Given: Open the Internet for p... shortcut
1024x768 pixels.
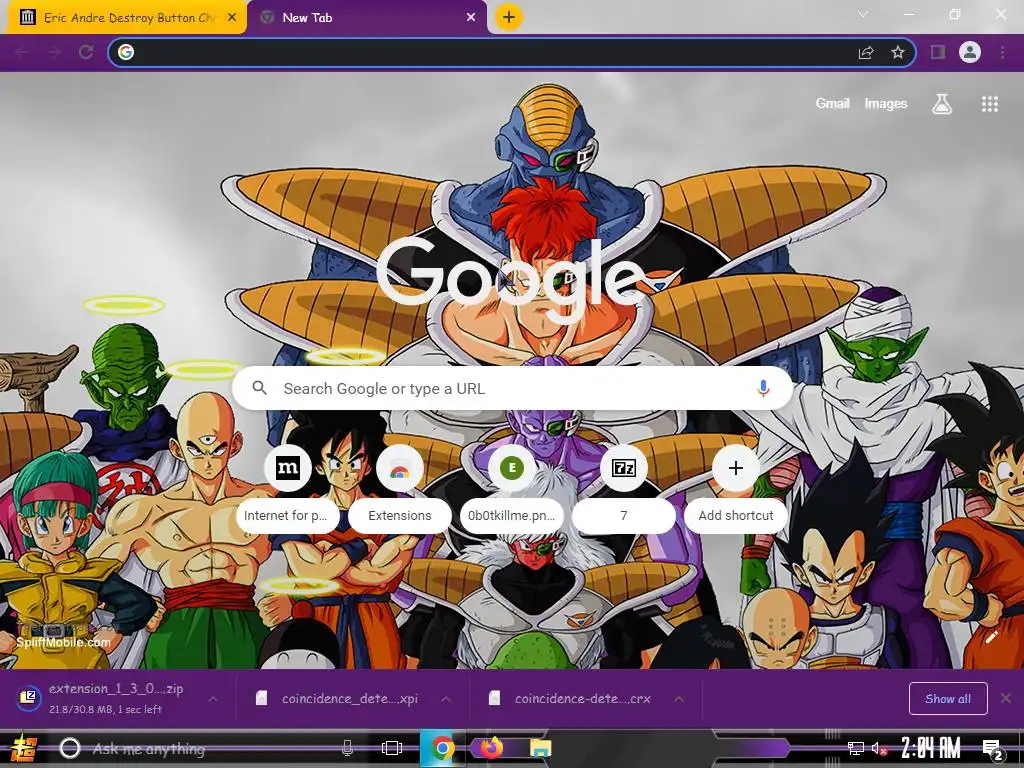Looking at the screenshot, I should [x=287, y=491].
